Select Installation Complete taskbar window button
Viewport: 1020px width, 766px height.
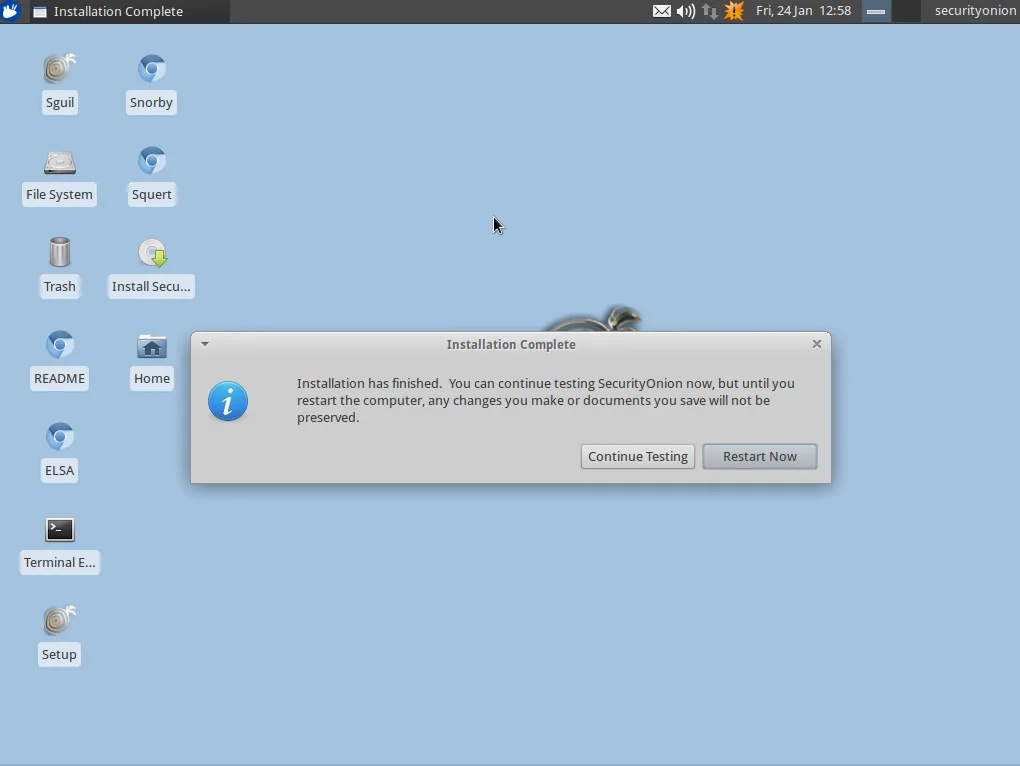click(129, 11)
